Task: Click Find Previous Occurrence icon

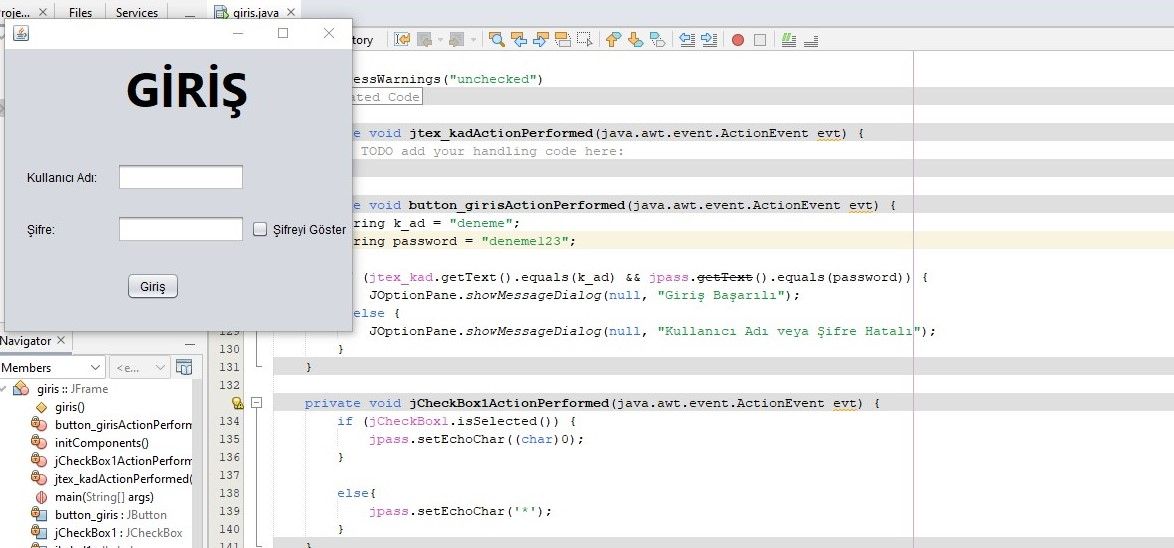Action: coord(518,40)
